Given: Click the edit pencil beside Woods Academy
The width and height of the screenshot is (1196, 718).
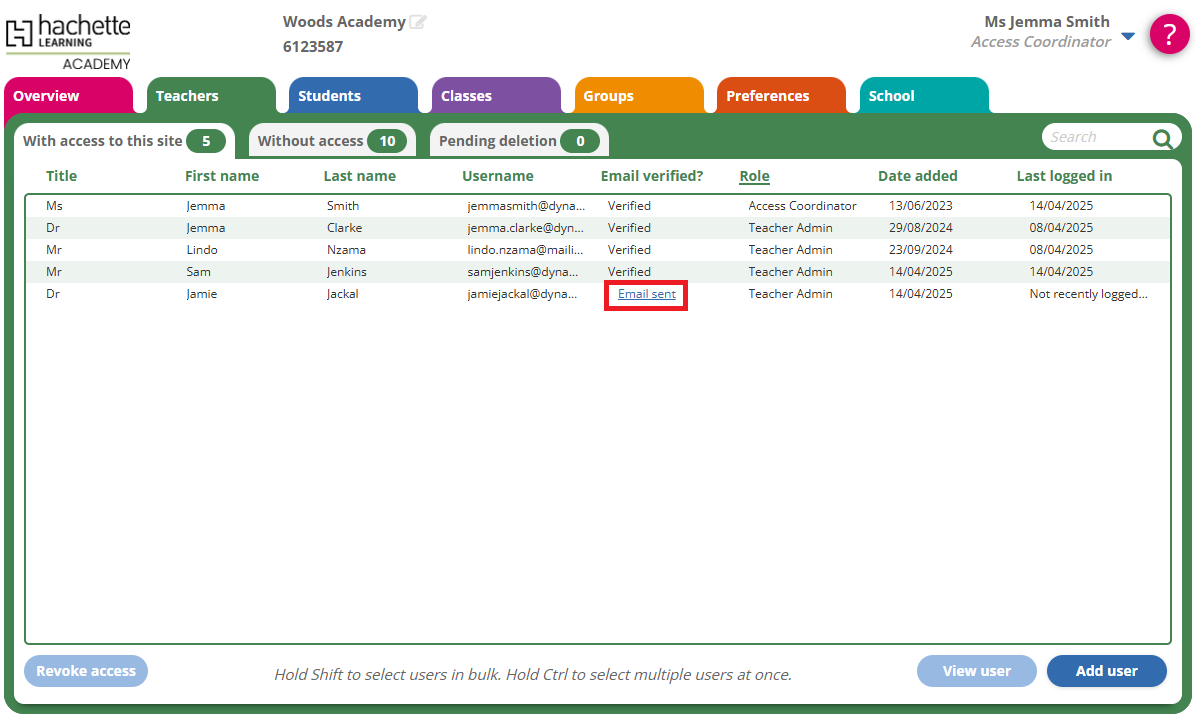Looking at the screenshot, I should (x=417, y=22).
